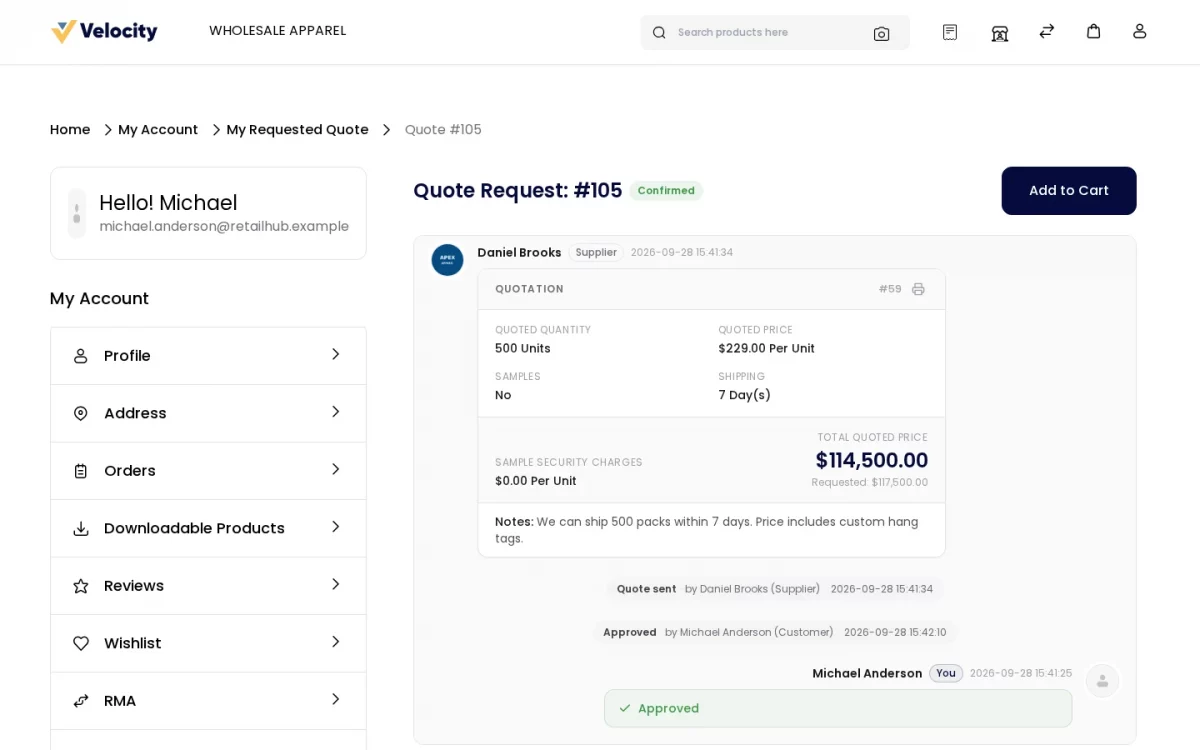Viewport: 1200px width, 750px height.
Task: Click the Daniel Brooks name
Action: click(x=519, y=253)
